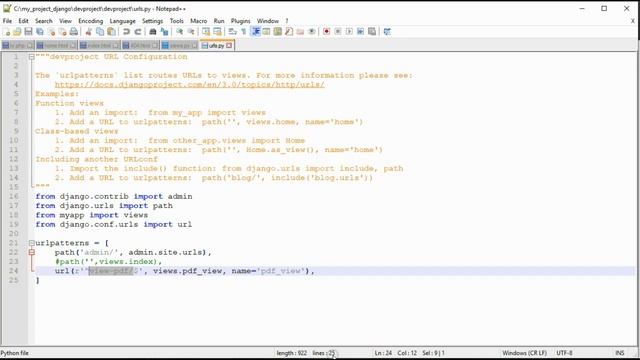Toggle Show All Characters pilcrow icon
Viewport: 640px width, 360px height.
coord(244,32)
